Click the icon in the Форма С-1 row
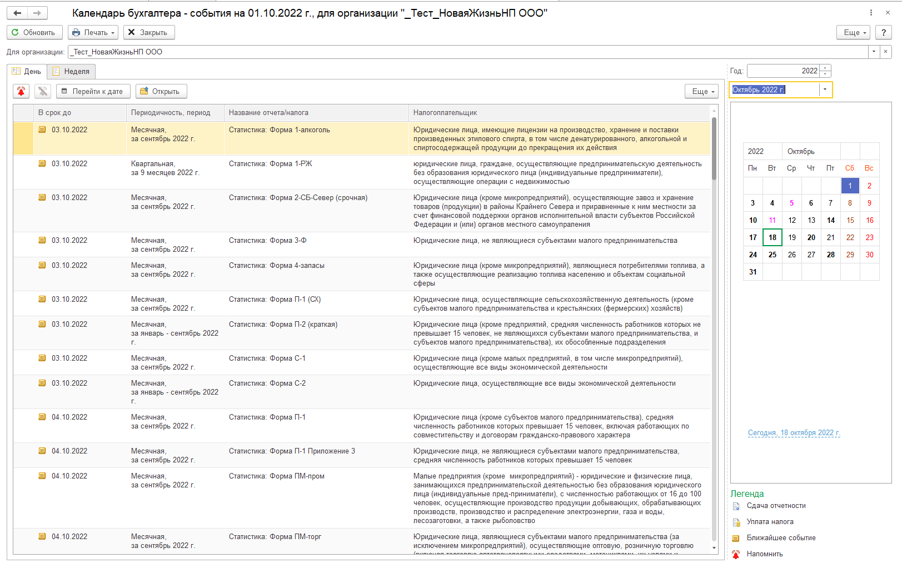 pyautogui.click(x=42, y=358)
